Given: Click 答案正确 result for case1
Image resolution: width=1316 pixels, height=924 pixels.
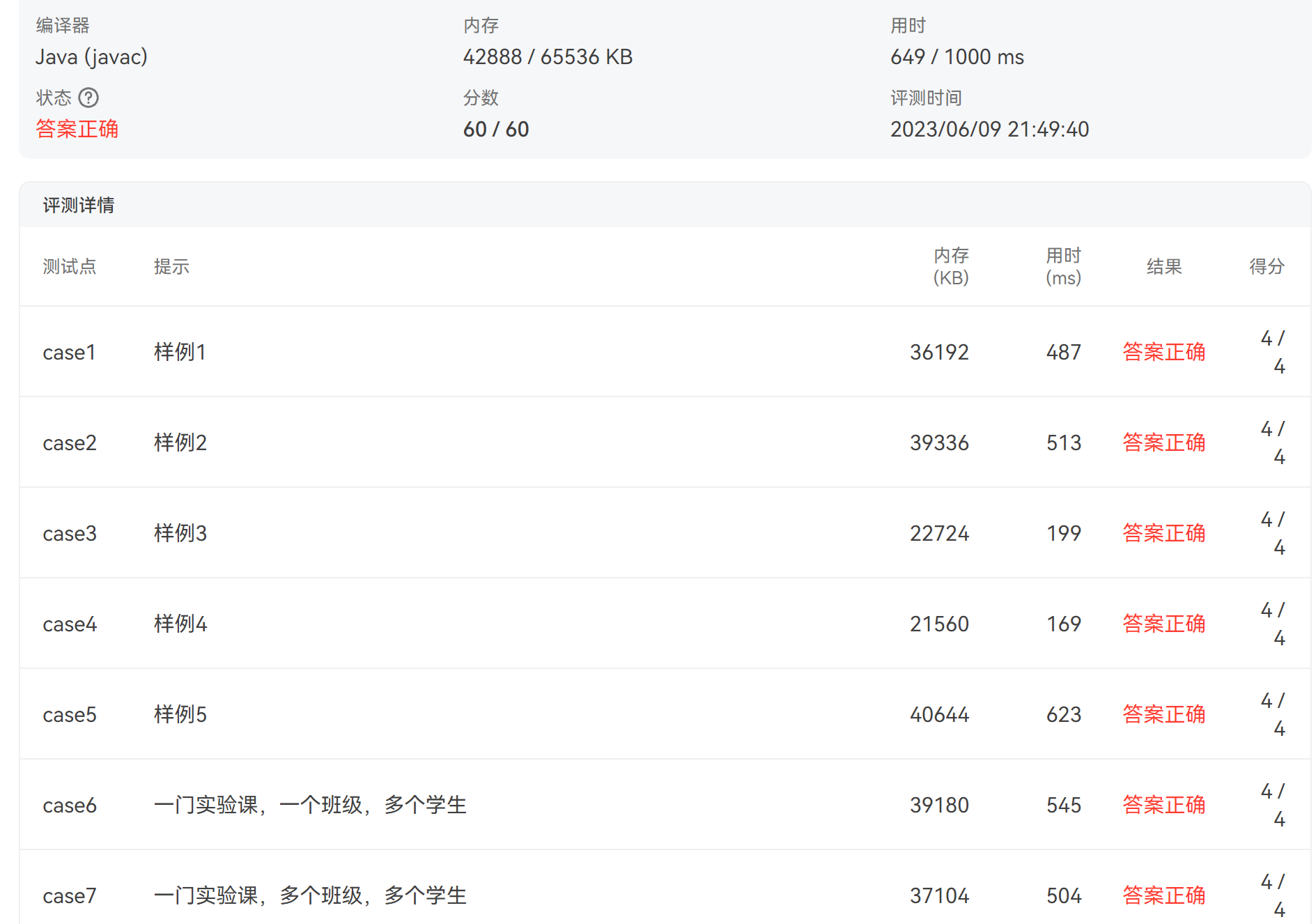Looking at the screenshot, I should (1163, 352).
